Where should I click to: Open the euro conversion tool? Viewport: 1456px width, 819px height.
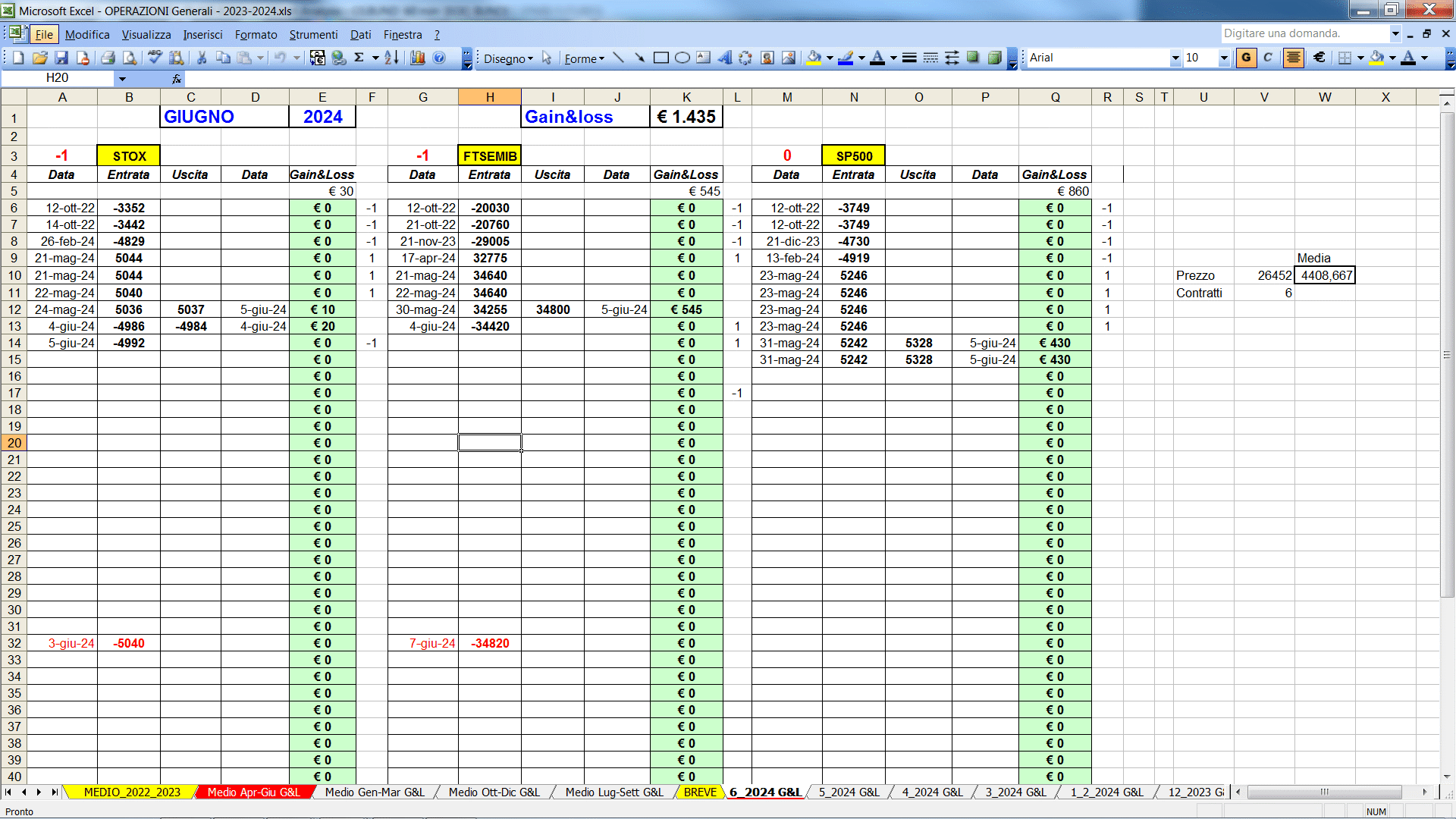click(318, 58)
